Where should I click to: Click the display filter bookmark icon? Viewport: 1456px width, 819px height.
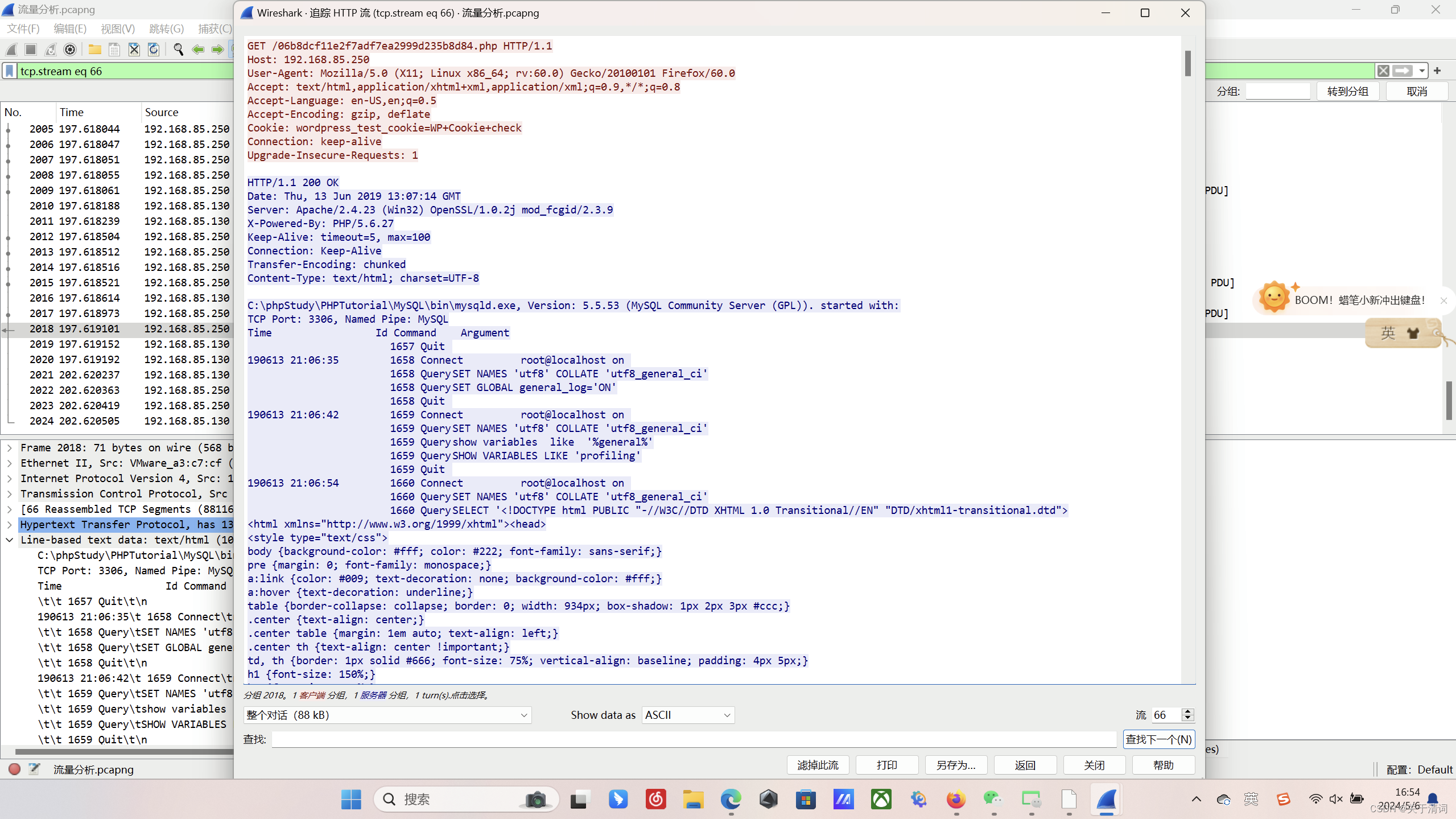tap(10, 71)
